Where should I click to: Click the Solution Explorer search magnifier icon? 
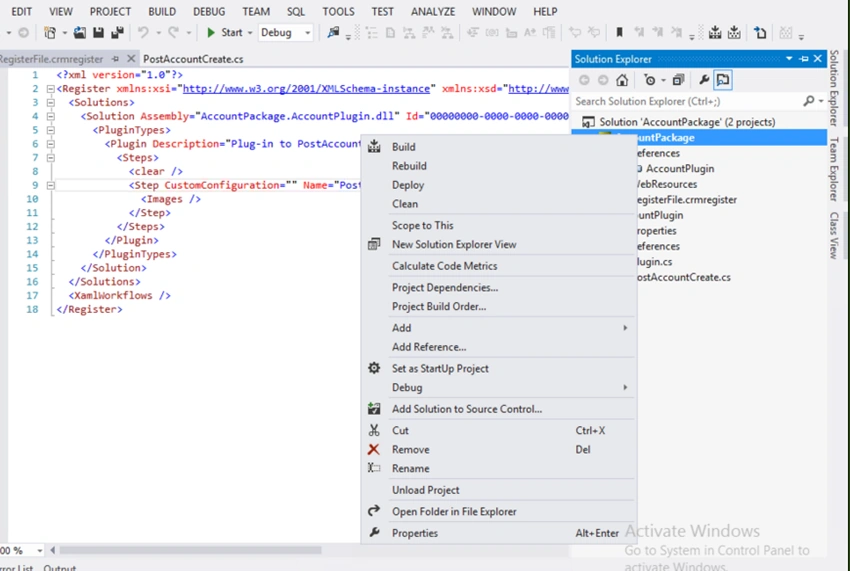[808, 101]
